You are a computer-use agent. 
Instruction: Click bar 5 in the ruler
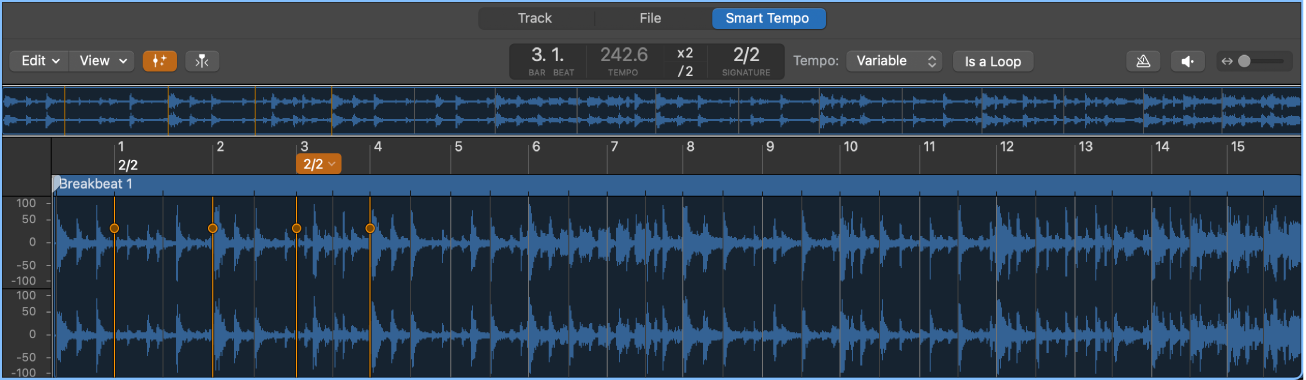point(458,147)
